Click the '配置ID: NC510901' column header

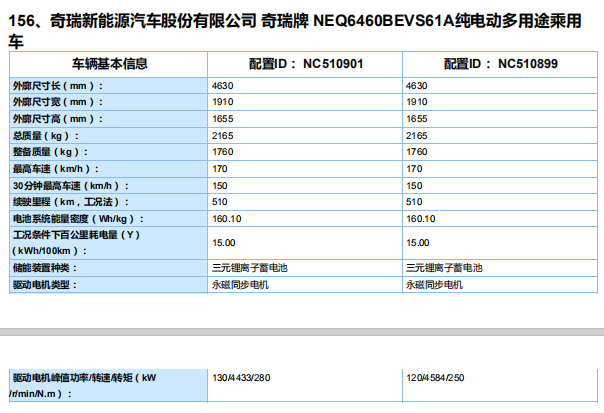click(306, 64)
